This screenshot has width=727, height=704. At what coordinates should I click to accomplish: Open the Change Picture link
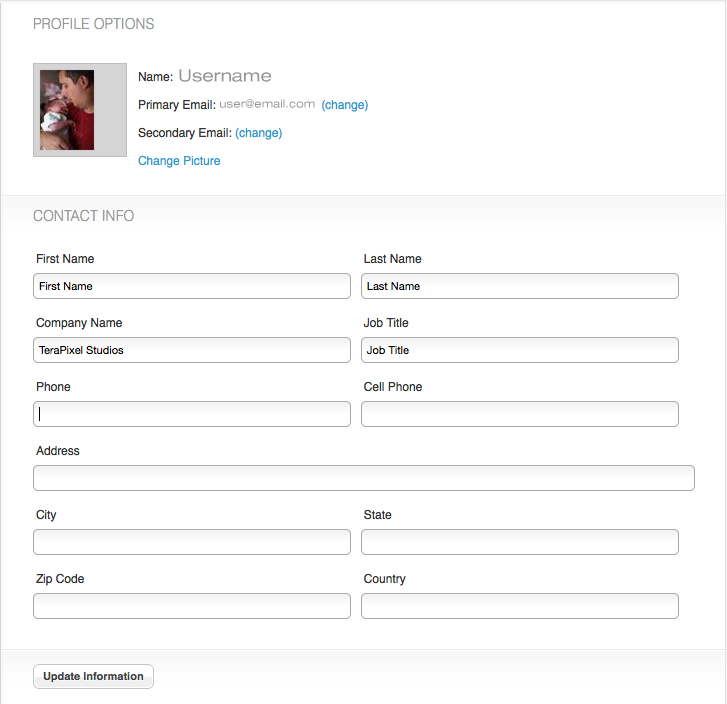179,161
